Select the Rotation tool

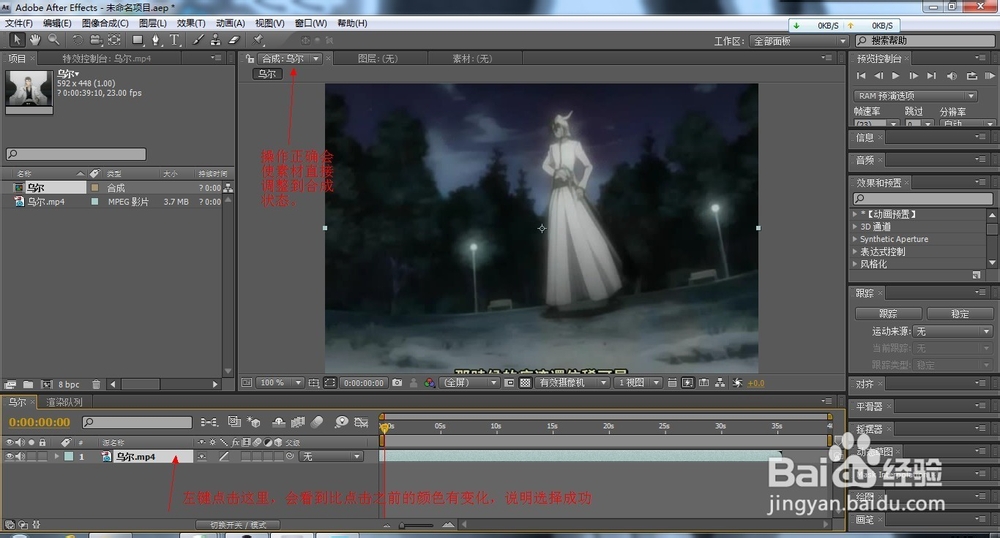click(x=77, y=40)
